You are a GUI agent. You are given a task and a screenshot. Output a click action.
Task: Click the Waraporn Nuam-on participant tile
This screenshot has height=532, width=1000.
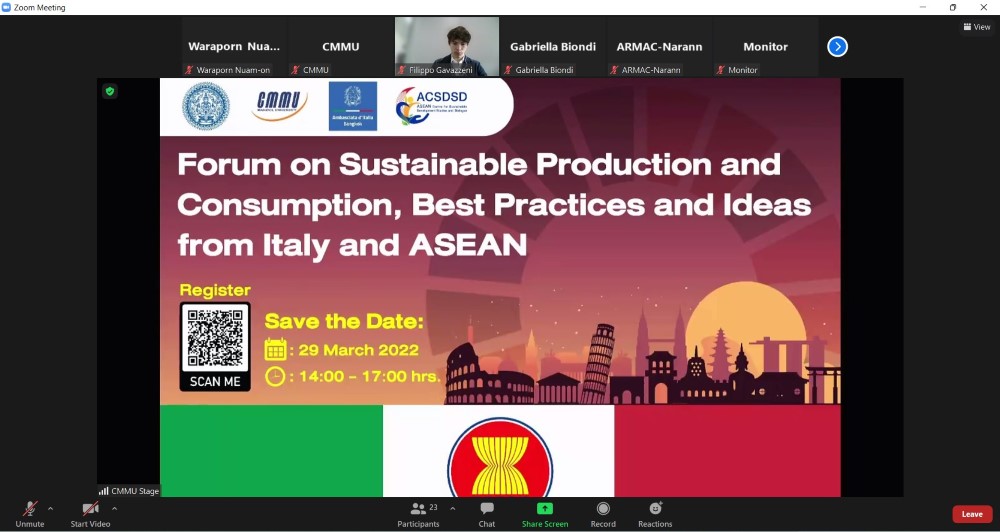234,47
